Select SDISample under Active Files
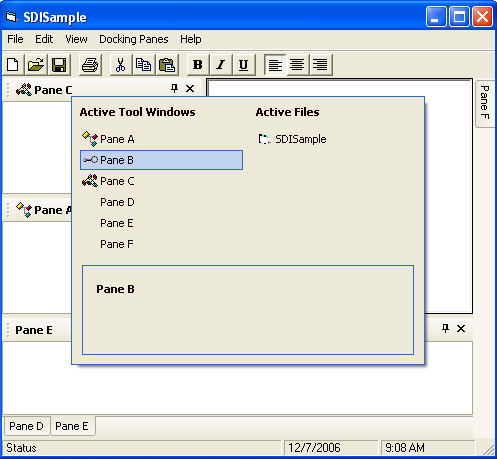The image size is (497, 459). click(x=292, y=139)
